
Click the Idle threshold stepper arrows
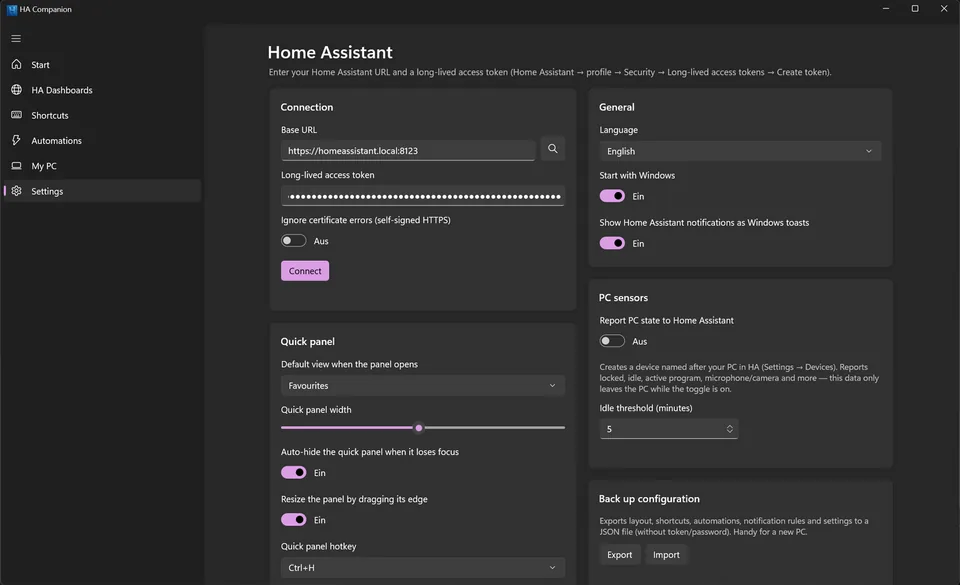coord(729,429)
